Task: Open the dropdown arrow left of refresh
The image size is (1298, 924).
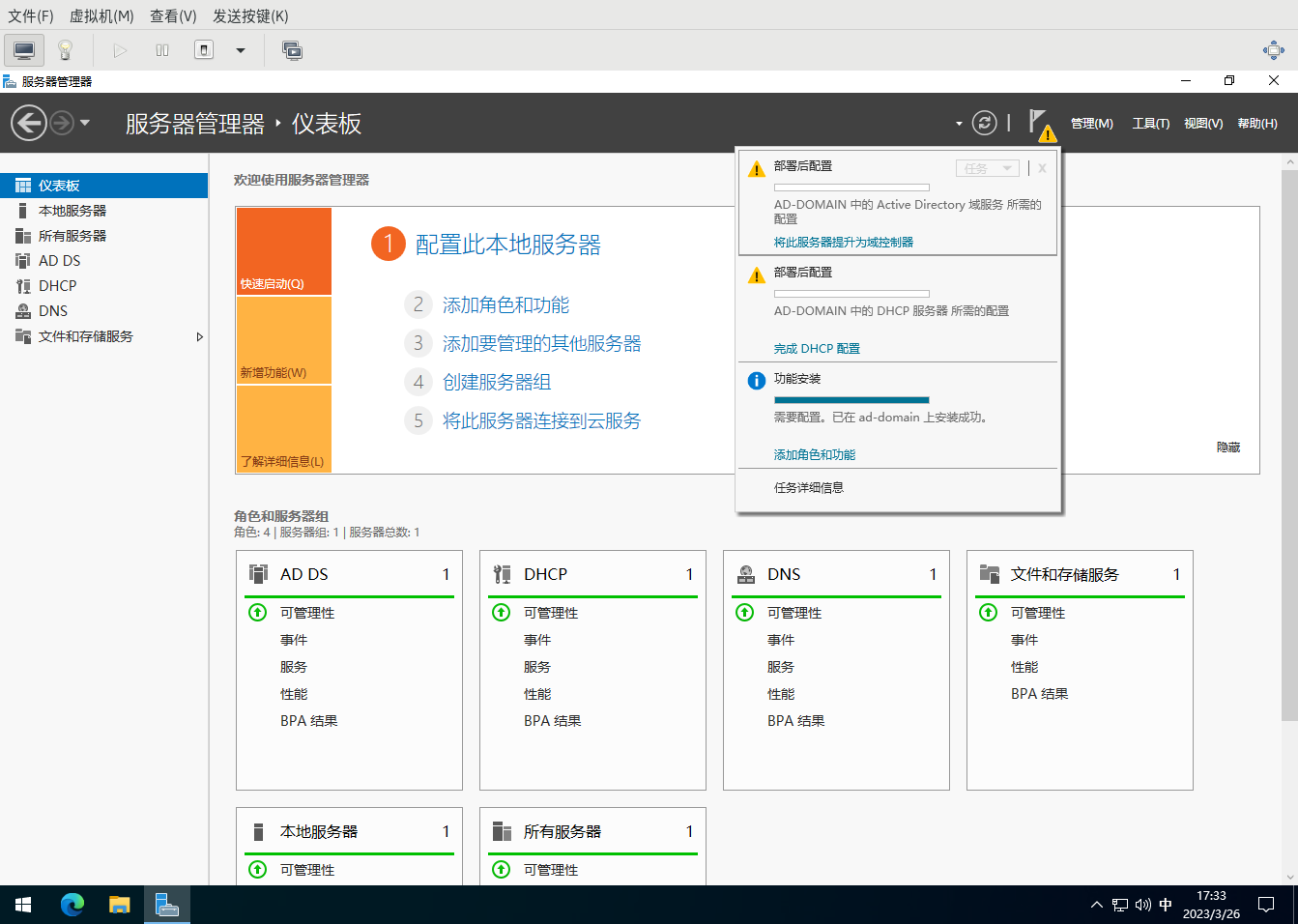Action: [959, 124]
